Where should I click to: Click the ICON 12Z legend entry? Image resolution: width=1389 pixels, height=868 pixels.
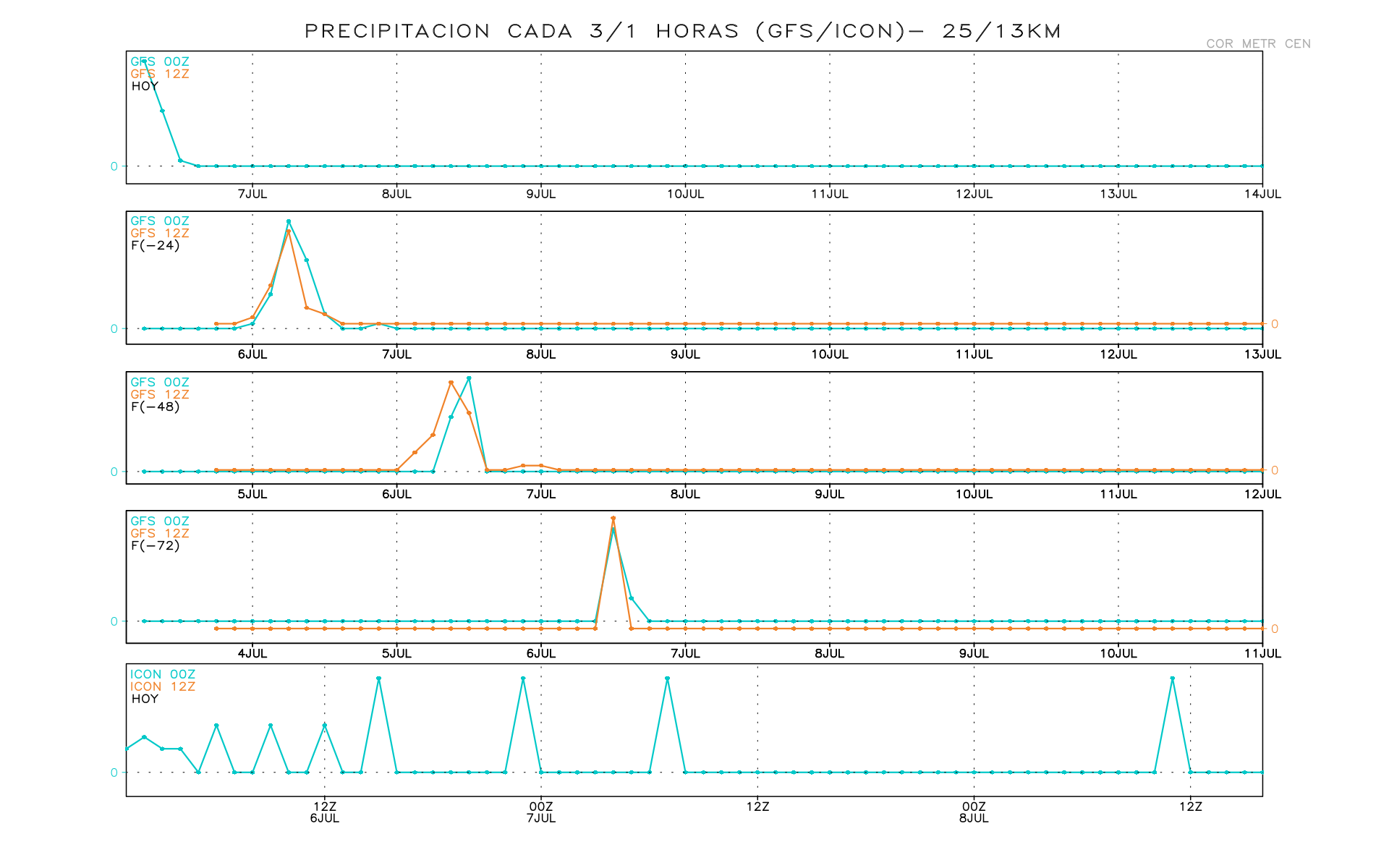pos(163,686)
